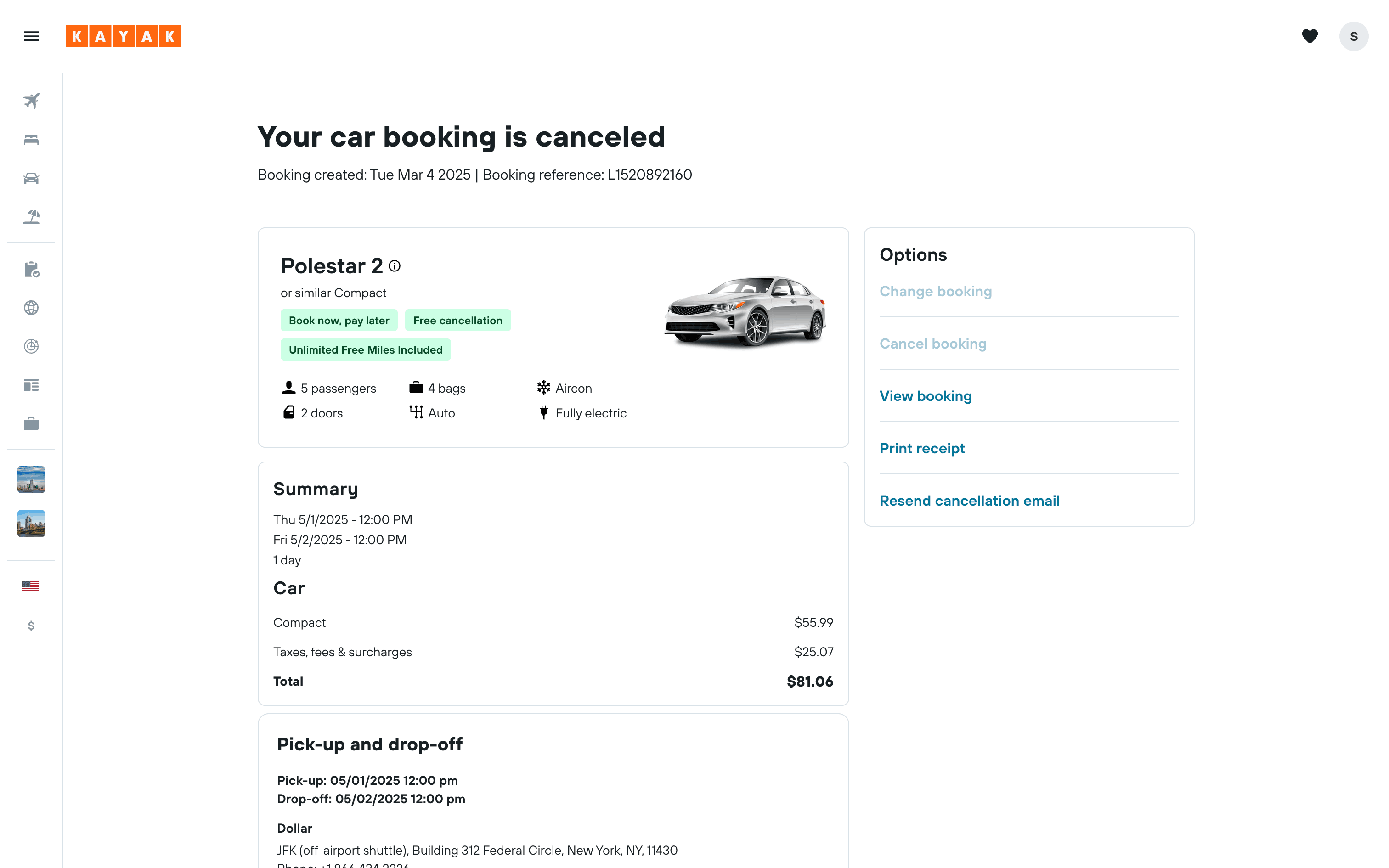Click the Change booking option
This screenshot has width=1389, height=868.
tap(936, 292)
